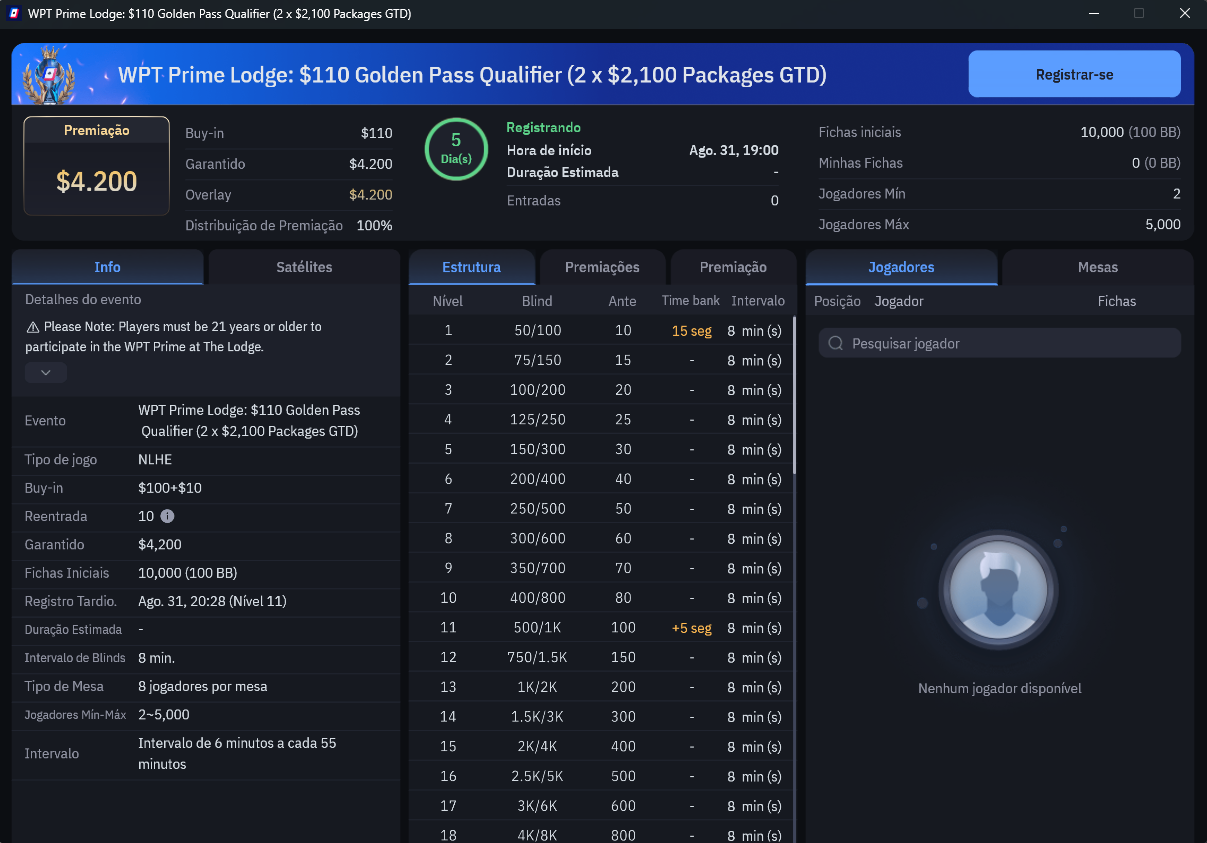Screen dimensions: 1207x843
Task: Click the 250/500 blind level
Action: [537, 509]
